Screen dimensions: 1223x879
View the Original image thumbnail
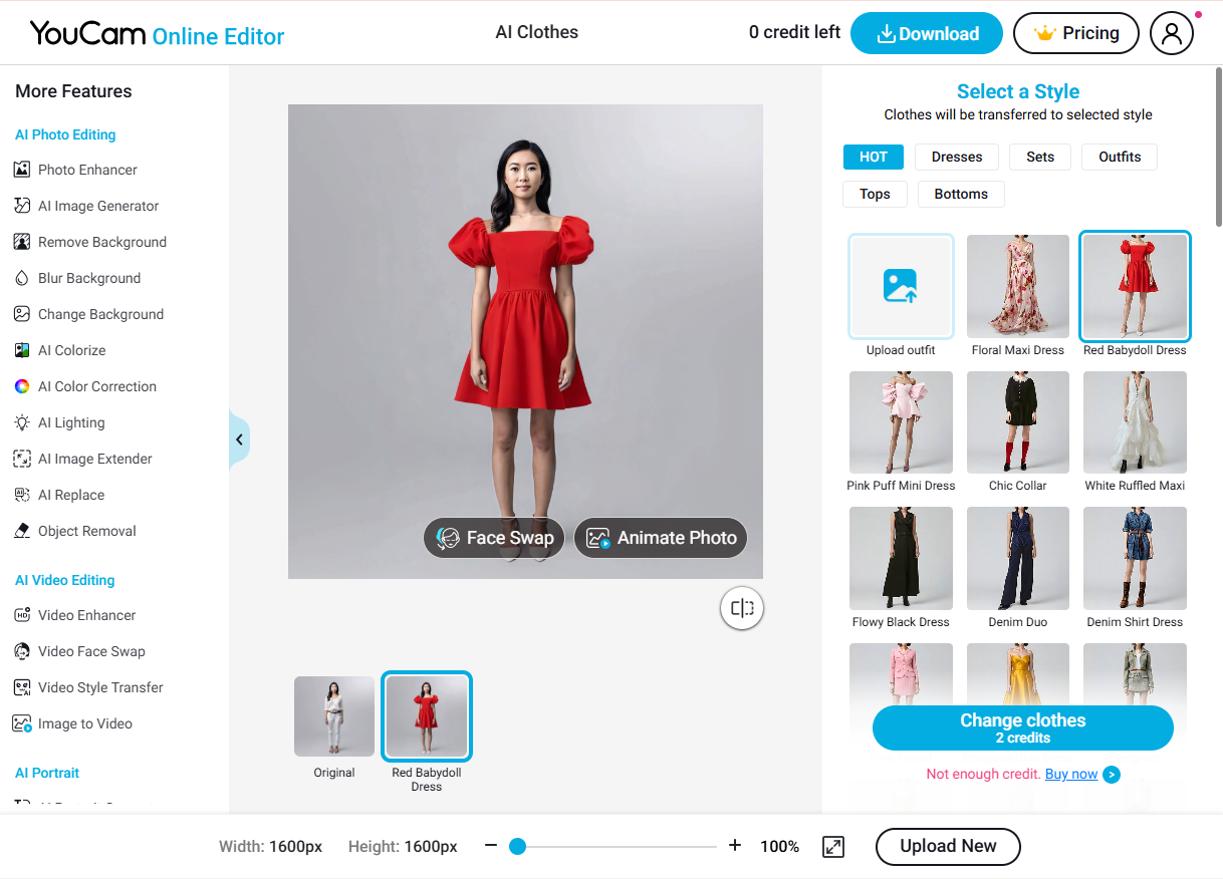click(x=334, y=716)
